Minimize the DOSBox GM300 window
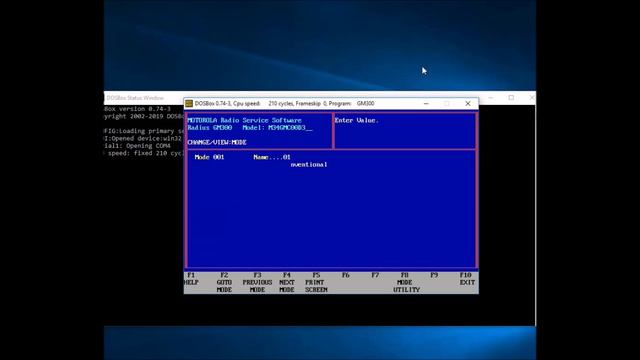The image size is (640, 360). coord(426,104)
